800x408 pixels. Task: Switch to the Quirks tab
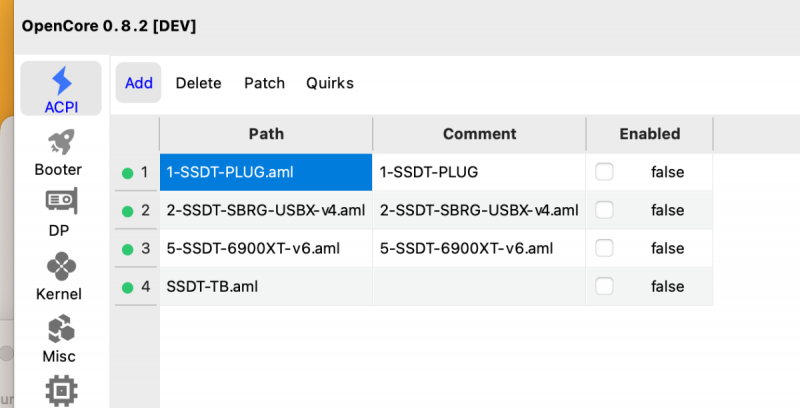click(330, 83)
